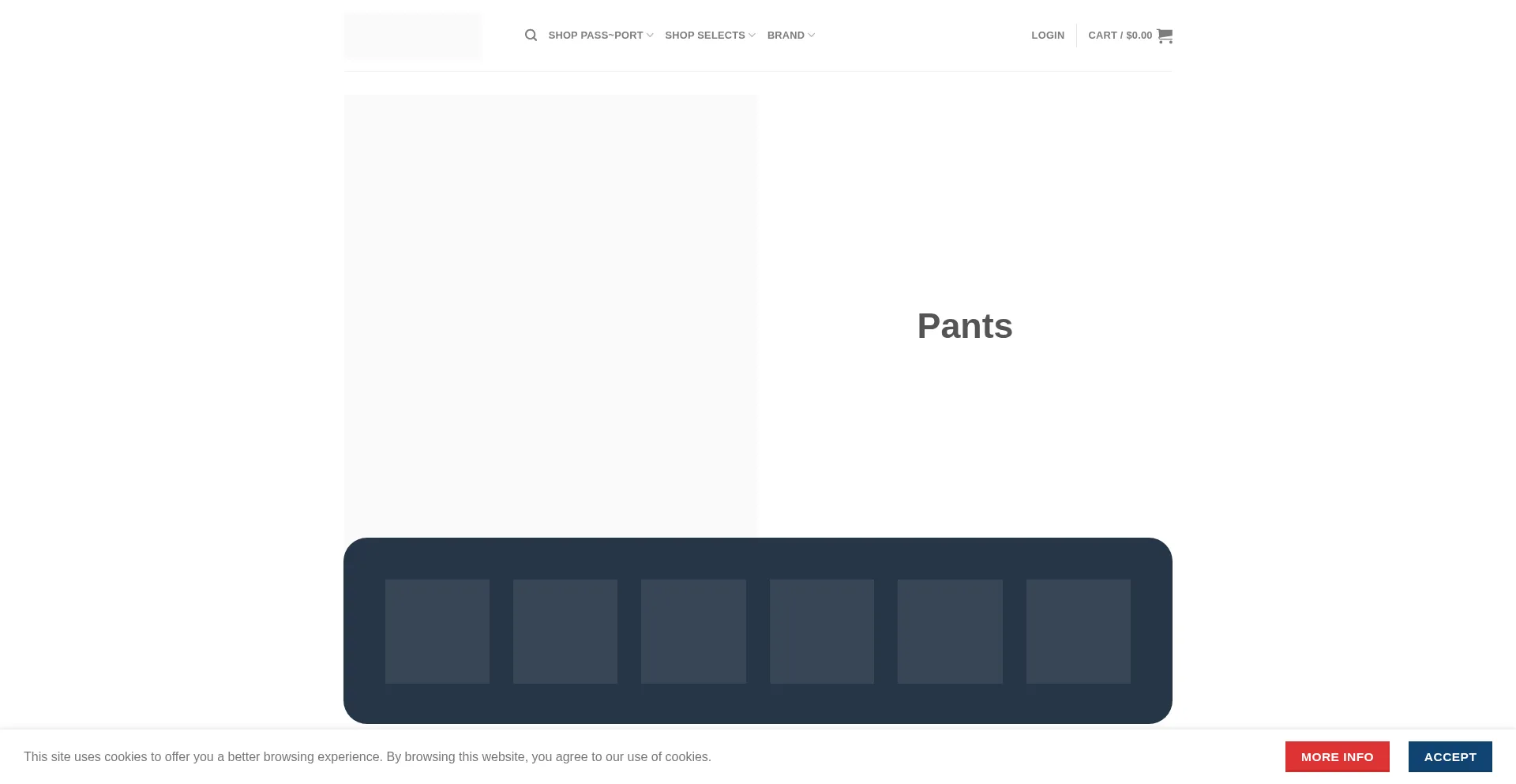Image resolution: width=1516 pixels, height=784 pixels.
Task: Select the fourth thumbnail in dark carousel
Action: coord(822,632)
